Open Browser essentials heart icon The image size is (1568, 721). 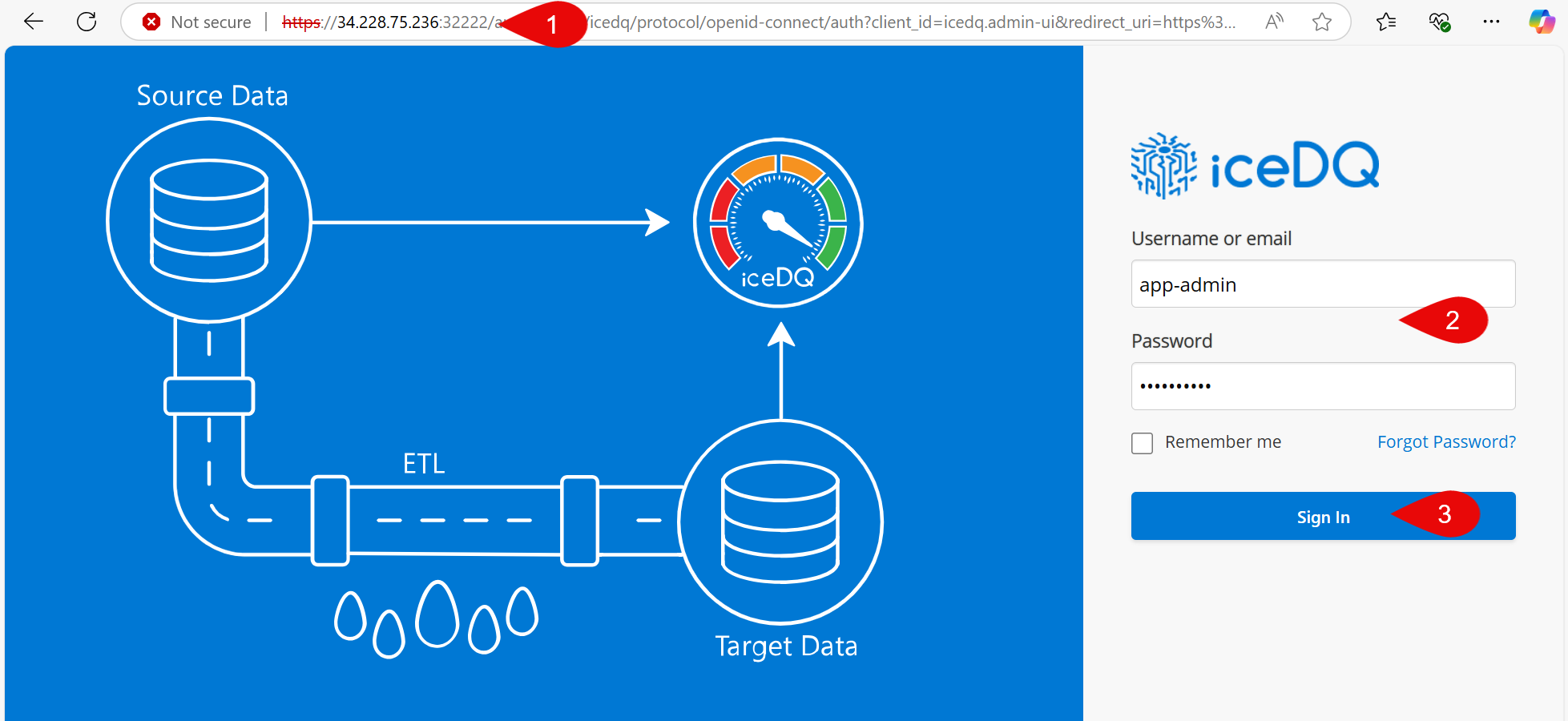[x=1440, y=22]
